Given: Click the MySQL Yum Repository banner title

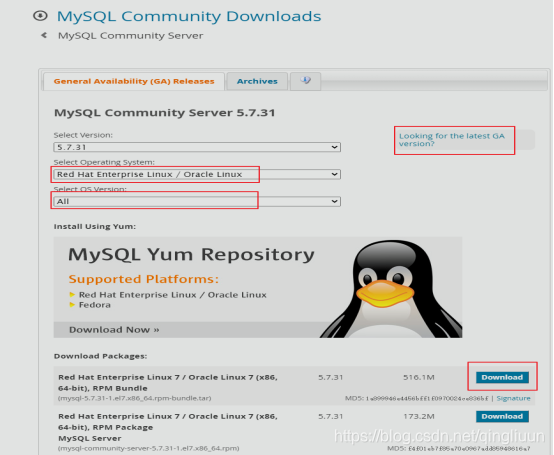Looking at the screenshot, I should click(191, 254).
